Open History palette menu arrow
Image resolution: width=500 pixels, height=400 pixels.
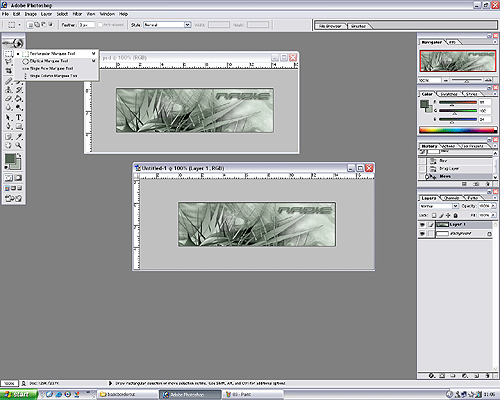[x=495, y=146]
